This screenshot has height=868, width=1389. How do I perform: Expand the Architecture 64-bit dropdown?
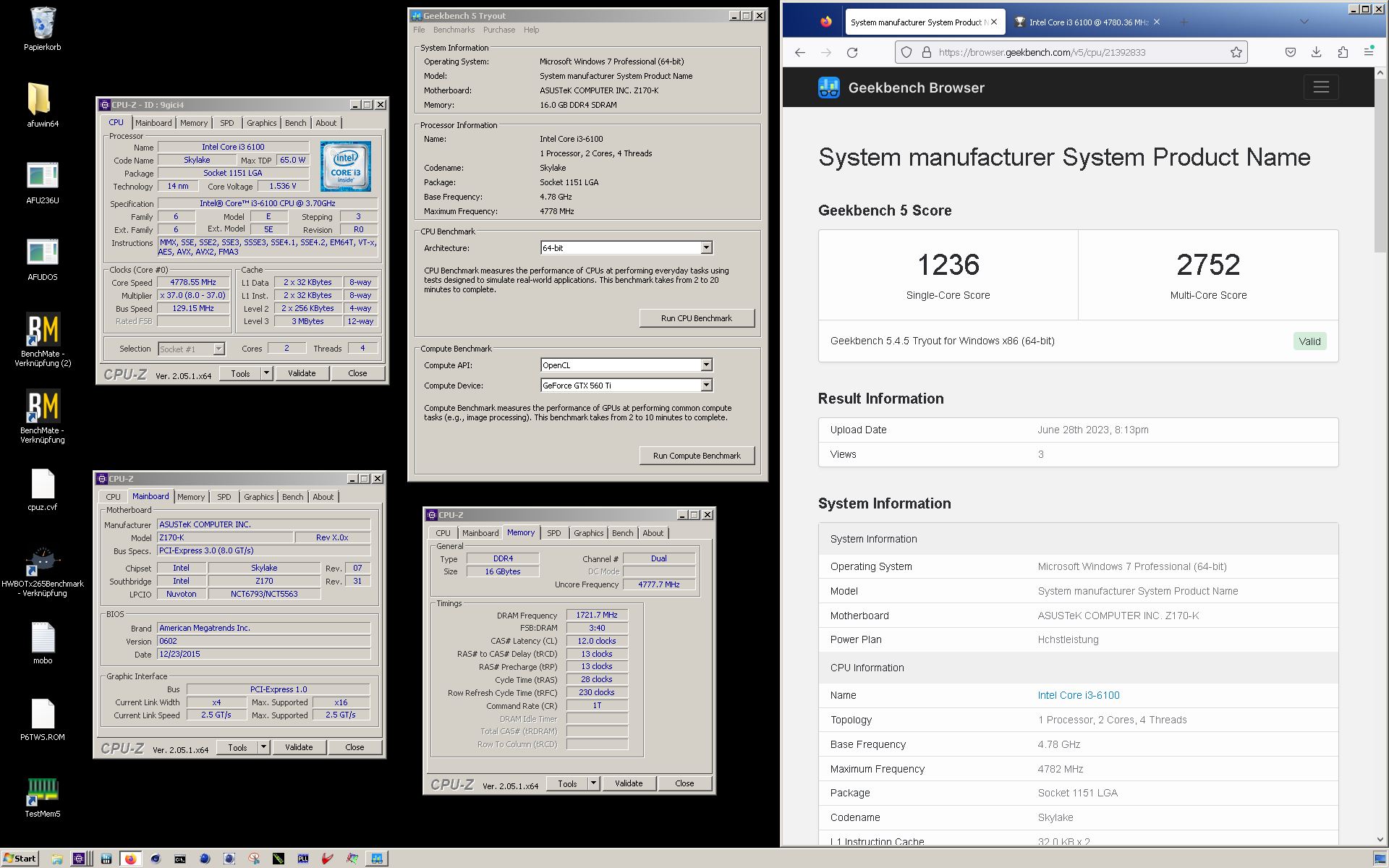tap(706, 248)
